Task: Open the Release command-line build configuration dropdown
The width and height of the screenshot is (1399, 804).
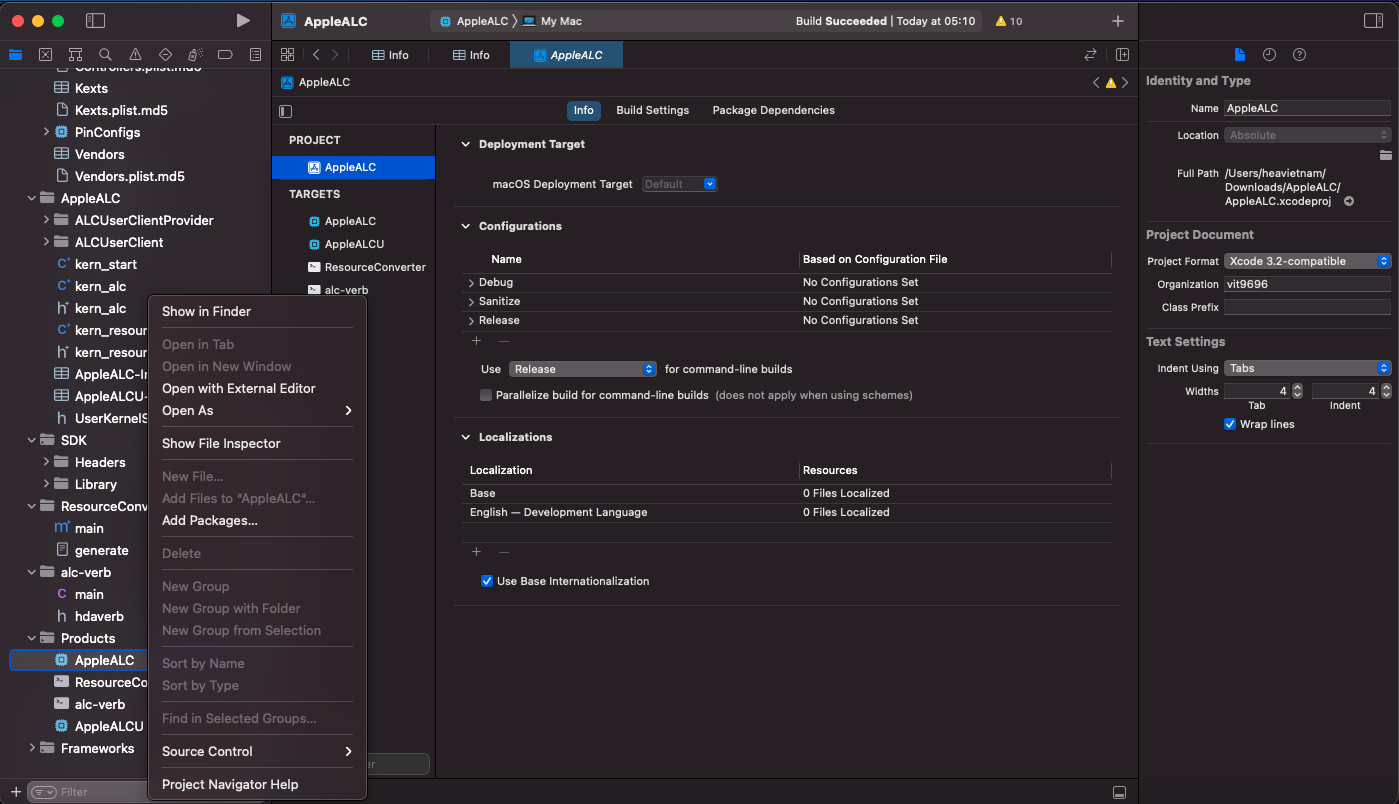Action: [x=582, y=369]
